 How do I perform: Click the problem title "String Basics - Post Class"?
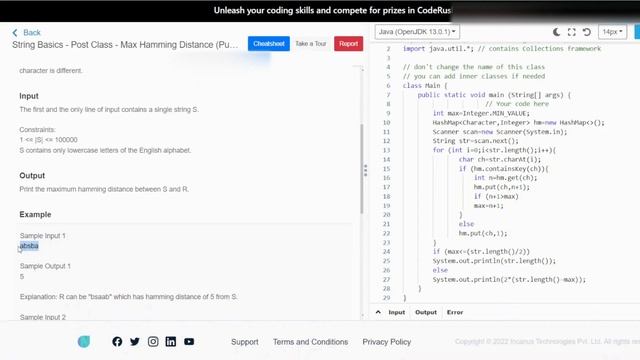point(124,44)
